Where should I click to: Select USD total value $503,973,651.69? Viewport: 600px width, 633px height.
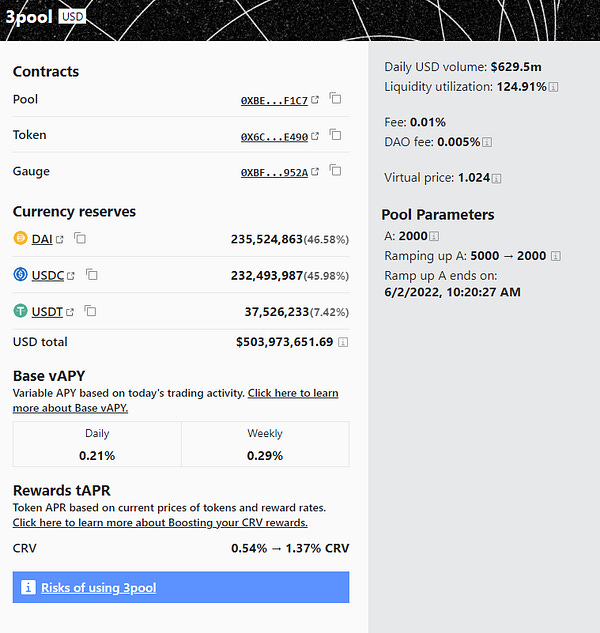tap(285, 342)
